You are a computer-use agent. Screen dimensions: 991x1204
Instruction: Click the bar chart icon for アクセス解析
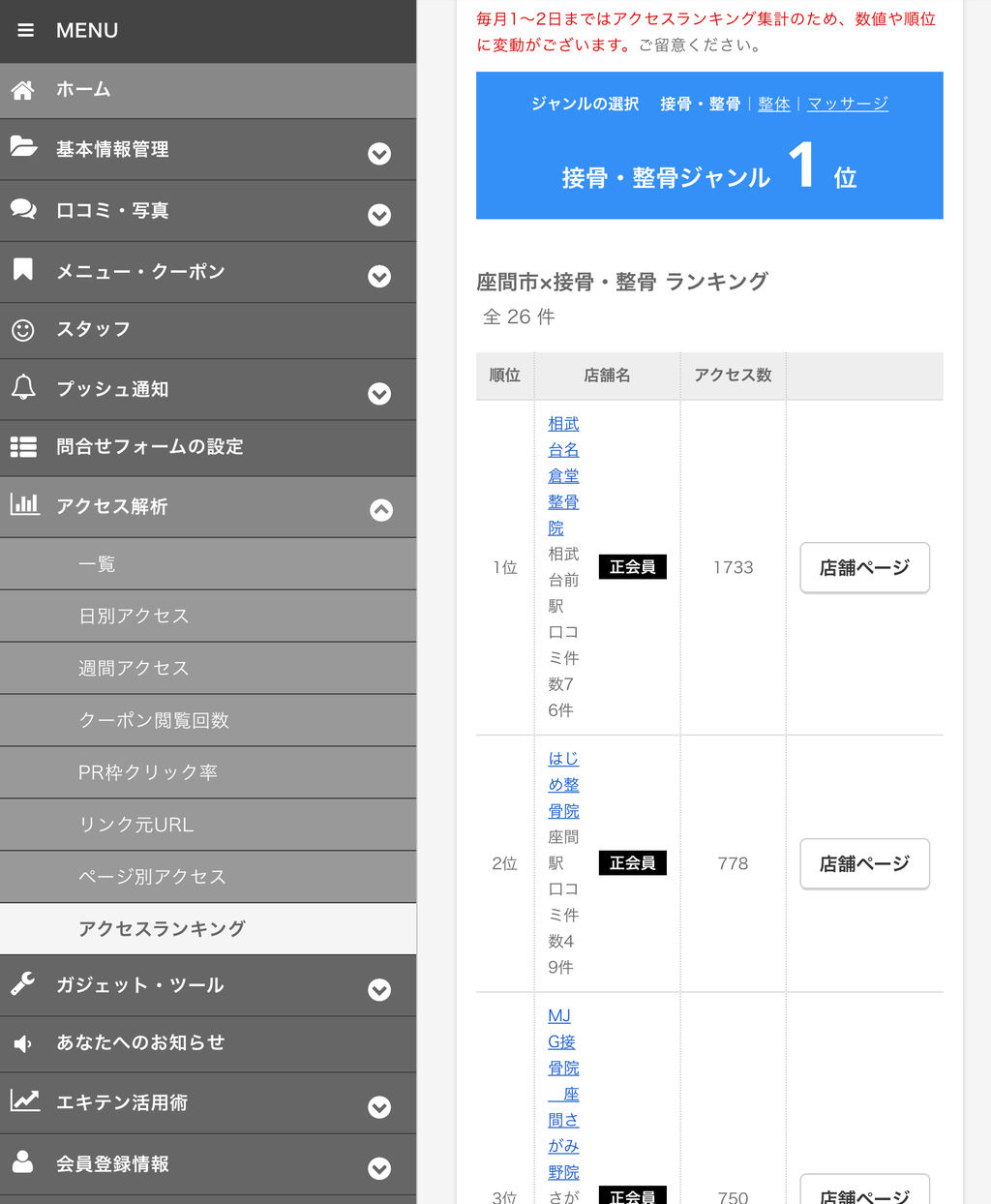click(x=24, y=503)
